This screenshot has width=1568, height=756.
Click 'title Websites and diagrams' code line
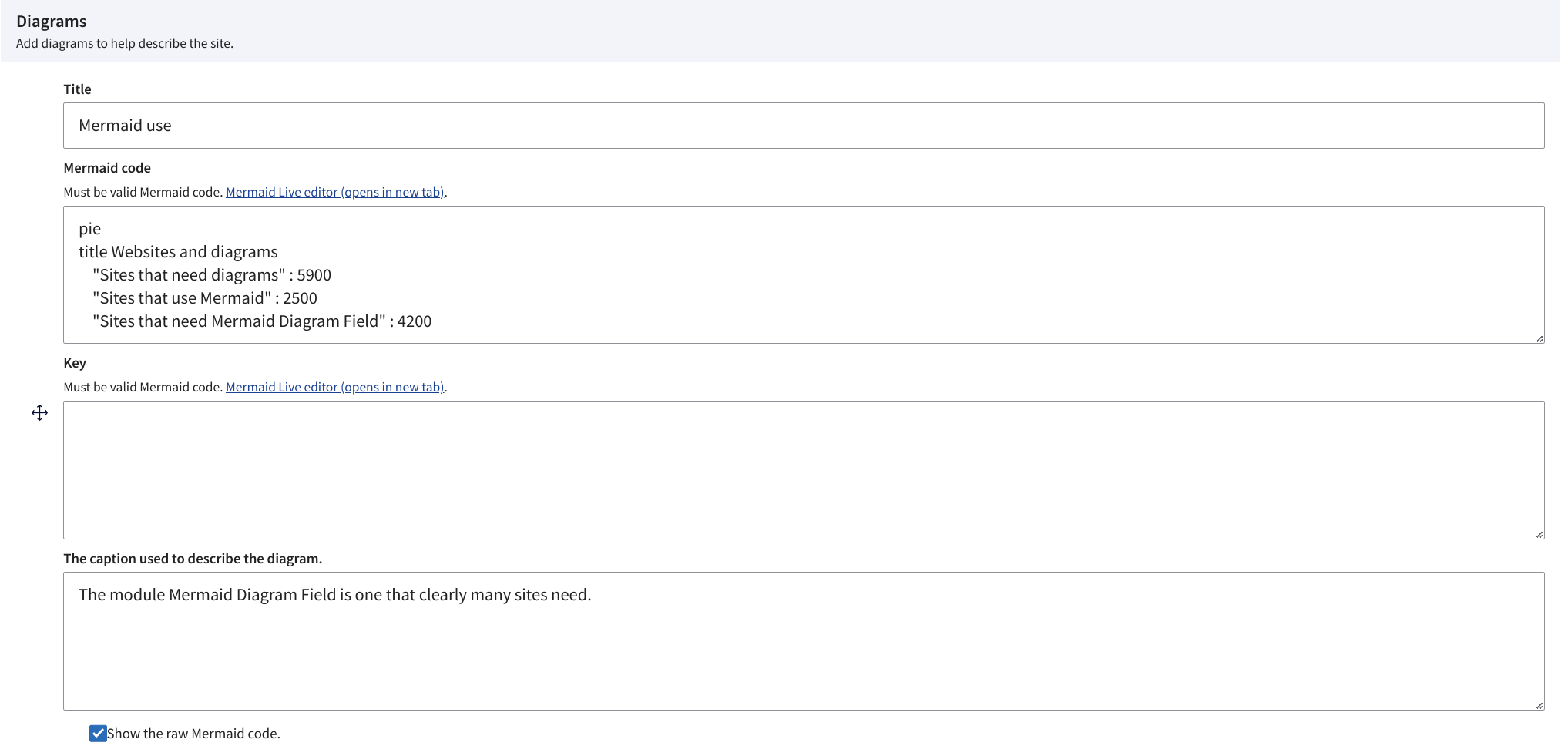tap(178, 252)
